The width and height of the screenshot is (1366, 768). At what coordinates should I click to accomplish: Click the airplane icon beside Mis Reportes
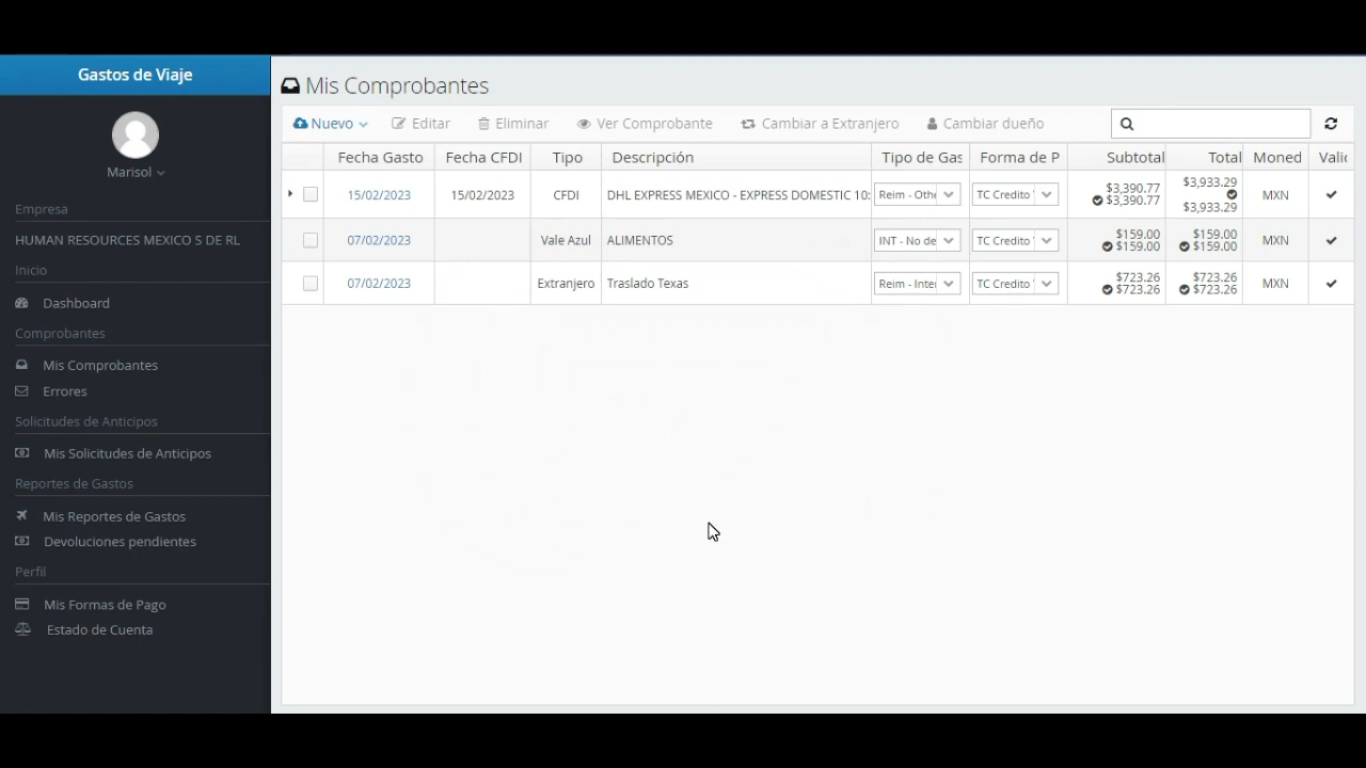click(22, 516)
